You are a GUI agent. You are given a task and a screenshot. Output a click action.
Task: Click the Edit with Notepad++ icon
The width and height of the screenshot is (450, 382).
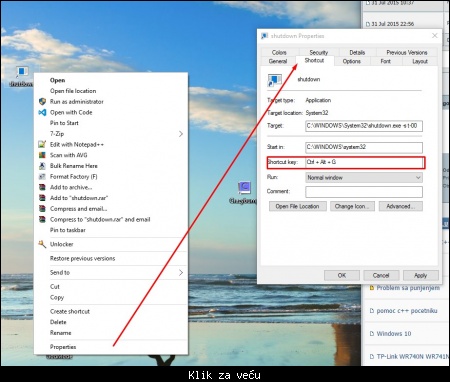pos(42,144)
